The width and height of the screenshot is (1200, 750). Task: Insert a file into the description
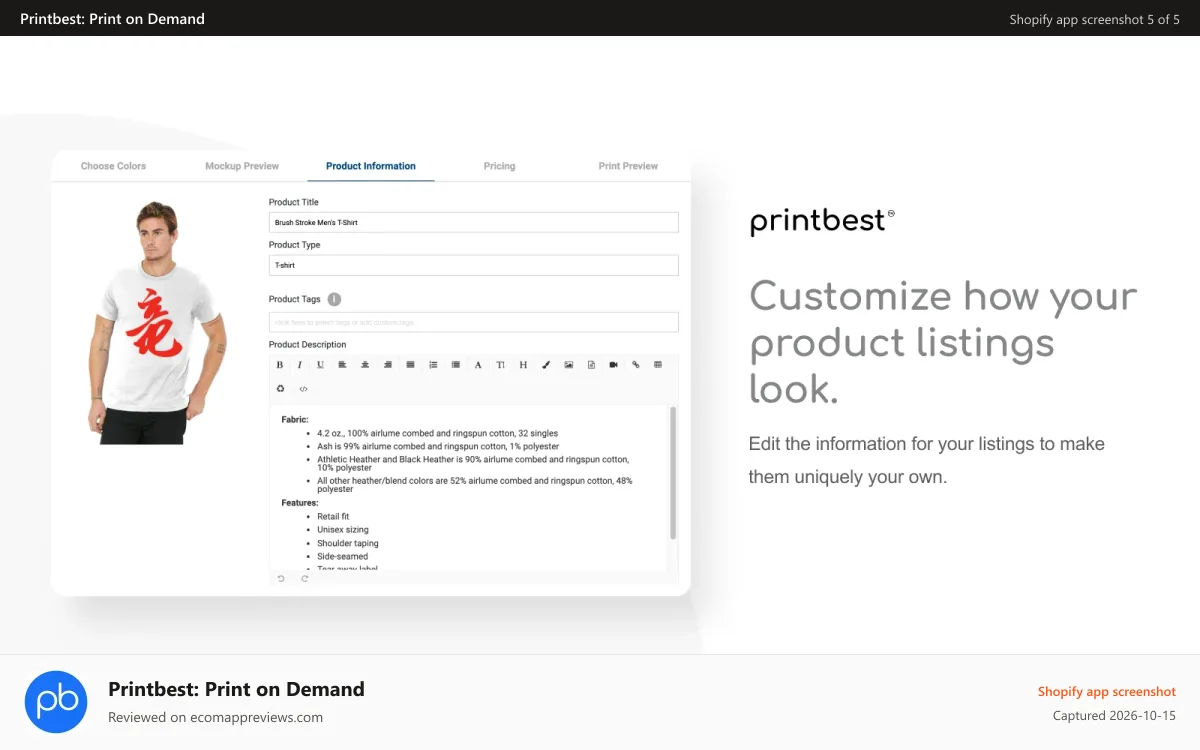pos(591,365)
